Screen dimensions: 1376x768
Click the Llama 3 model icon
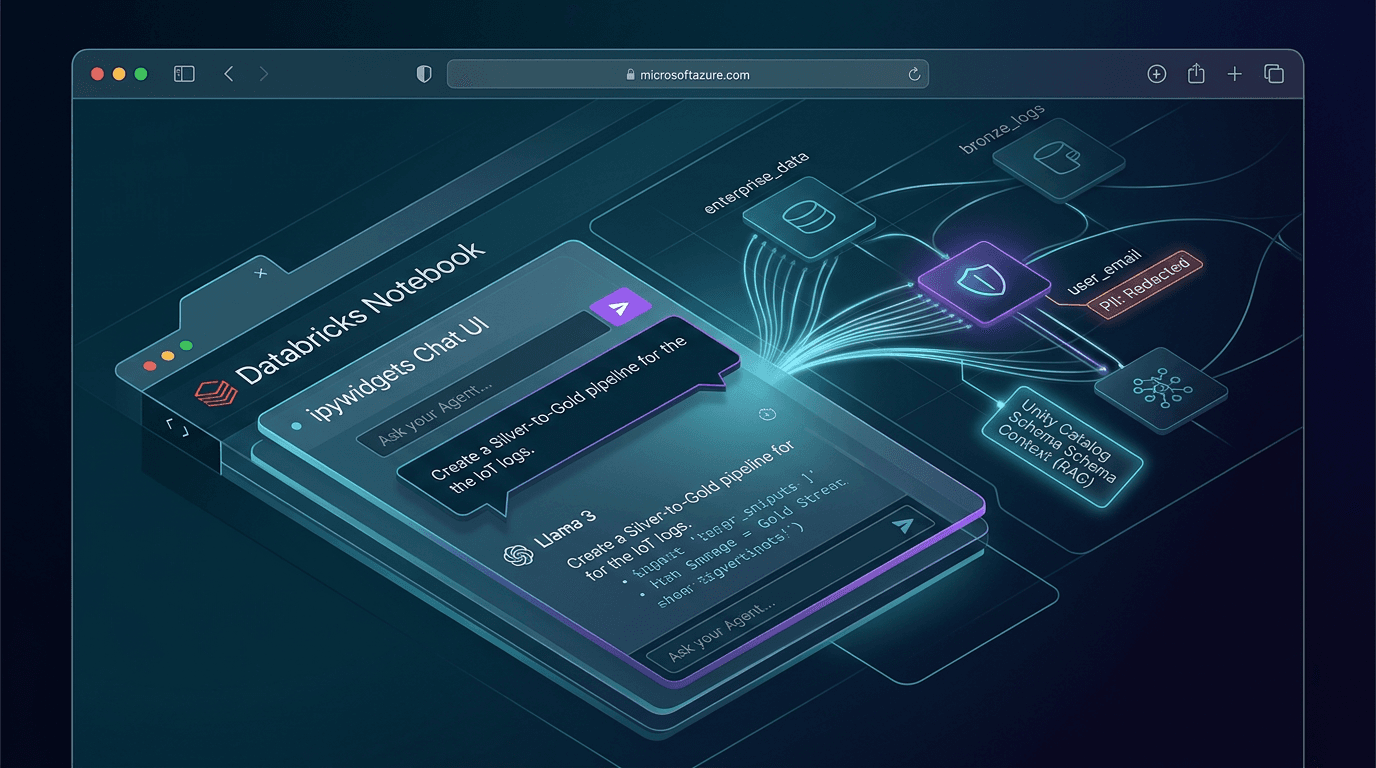point(518,557)
